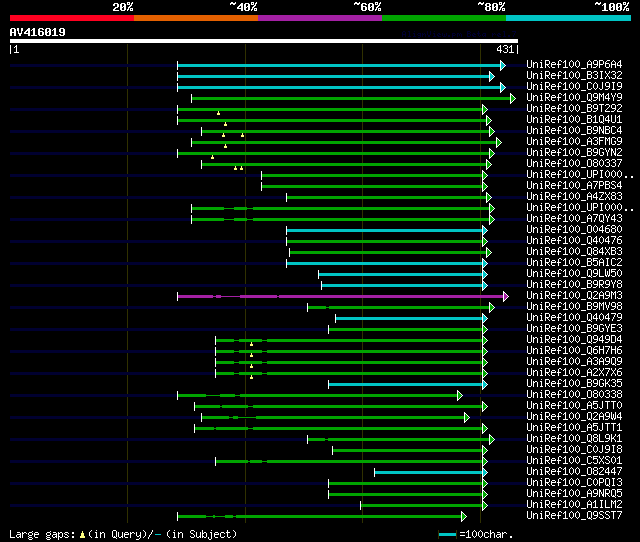Select the UniRef100_A4ZX83 label
The image size is (640, 542).
click(x=574, y=196)
